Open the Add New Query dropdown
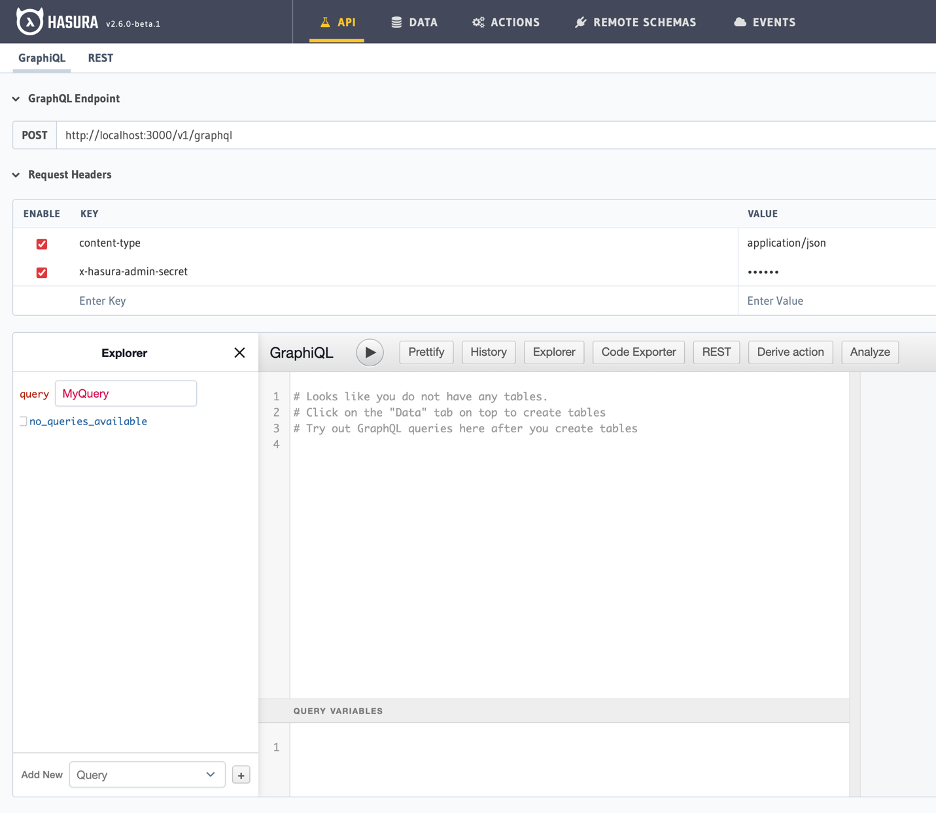Image resolution: width=936 pixels, height=814 pixels. [x=147, y=775]
